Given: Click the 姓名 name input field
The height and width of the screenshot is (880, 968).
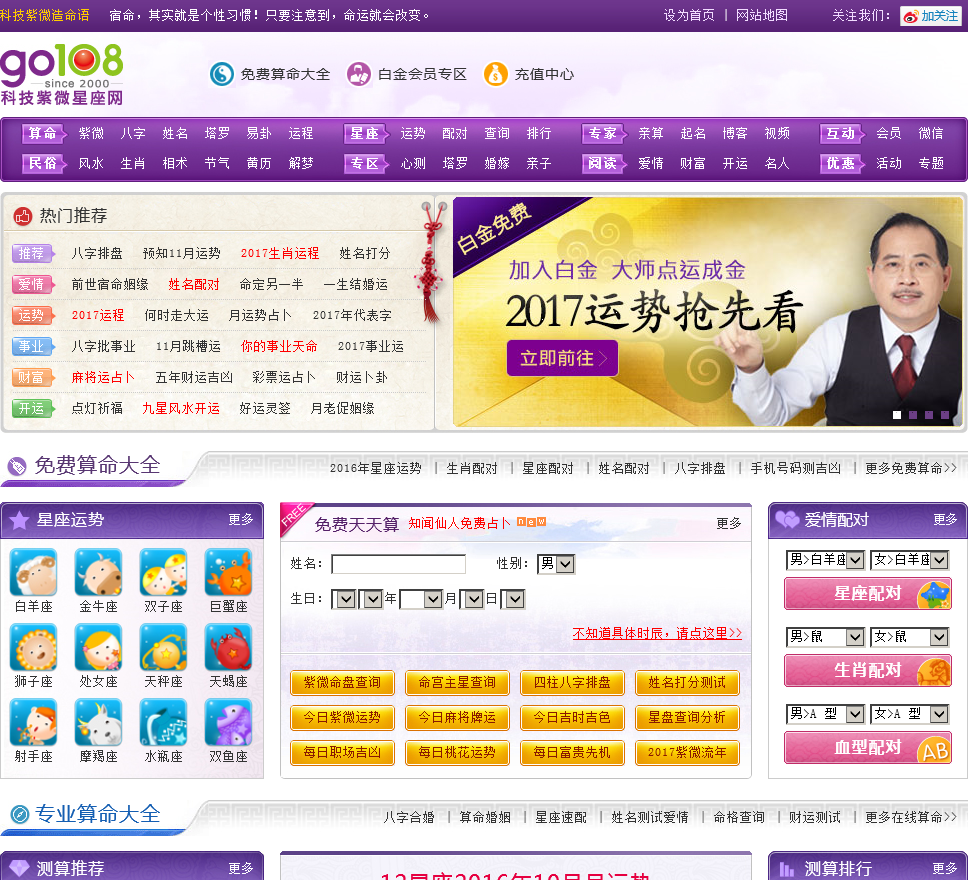Looking at the screenshot, I should coord(398,564).
